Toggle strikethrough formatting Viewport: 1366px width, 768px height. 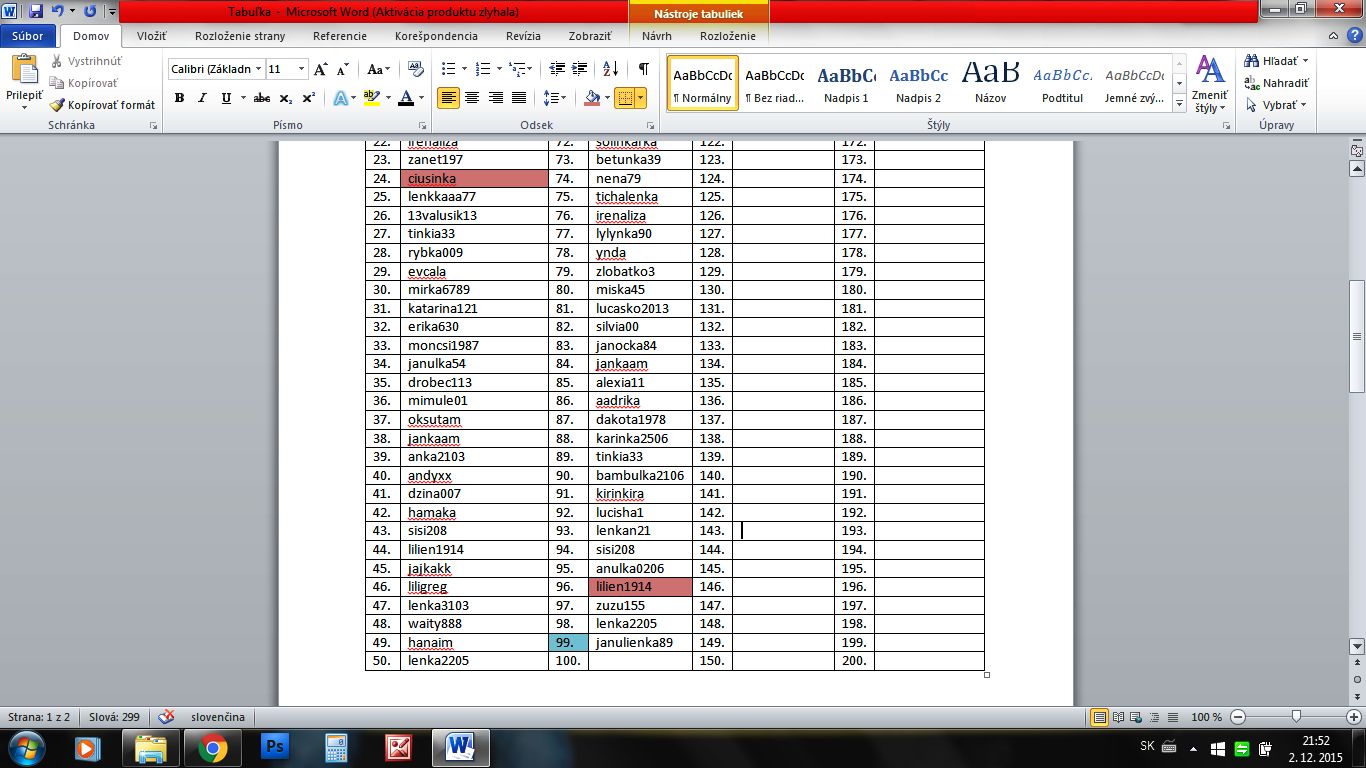pyautogui.click(x=262, y=98)
